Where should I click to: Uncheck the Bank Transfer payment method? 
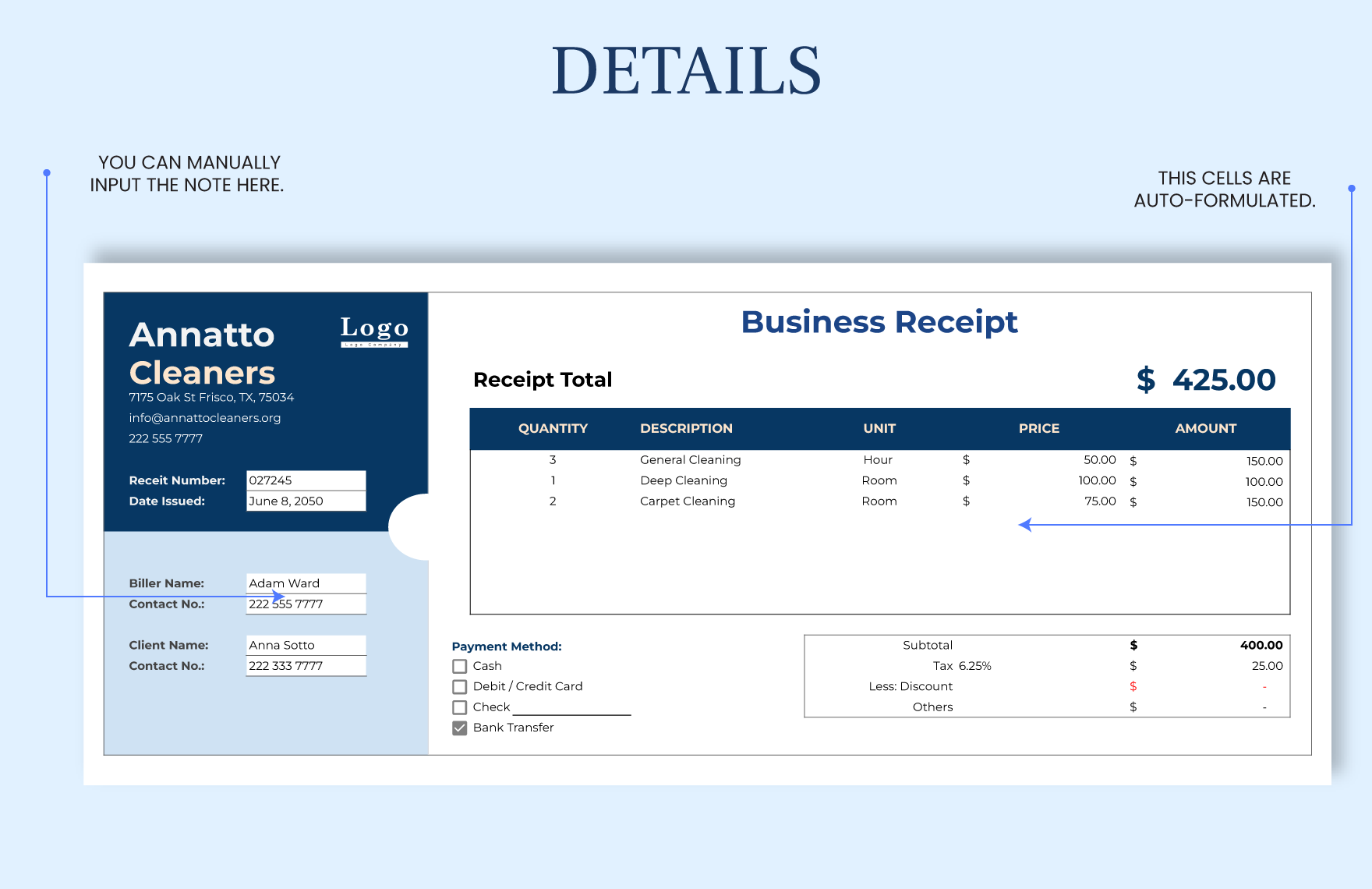click(x=459, y=727)
